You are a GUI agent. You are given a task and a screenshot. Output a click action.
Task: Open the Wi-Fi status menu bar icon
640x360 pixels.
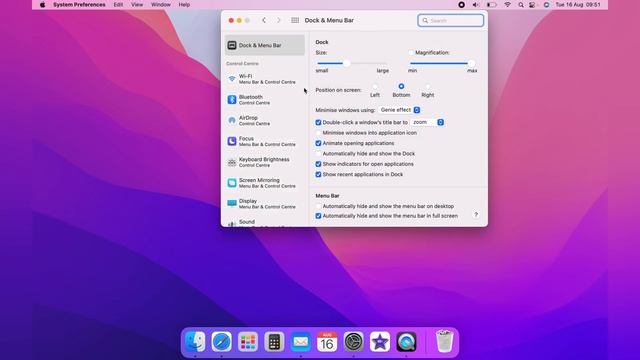pyautogui.click(x=507, y=5)
